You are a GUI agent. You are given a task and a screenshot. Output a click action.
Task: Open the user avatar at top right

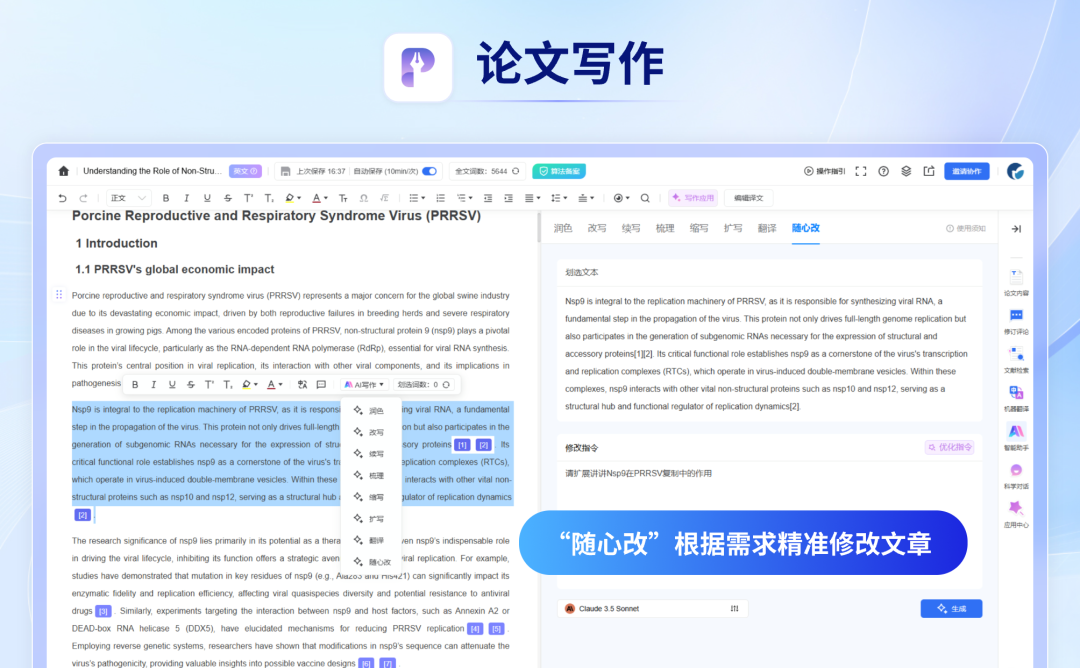[x=1015, y=171]
